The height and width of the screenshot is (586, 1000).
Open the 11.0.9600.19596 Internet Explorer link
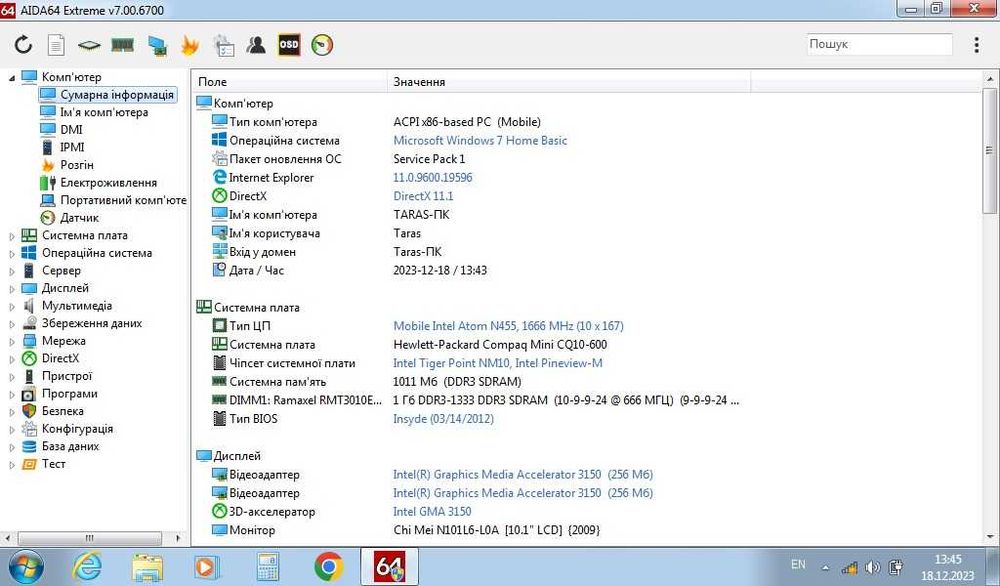432,177
